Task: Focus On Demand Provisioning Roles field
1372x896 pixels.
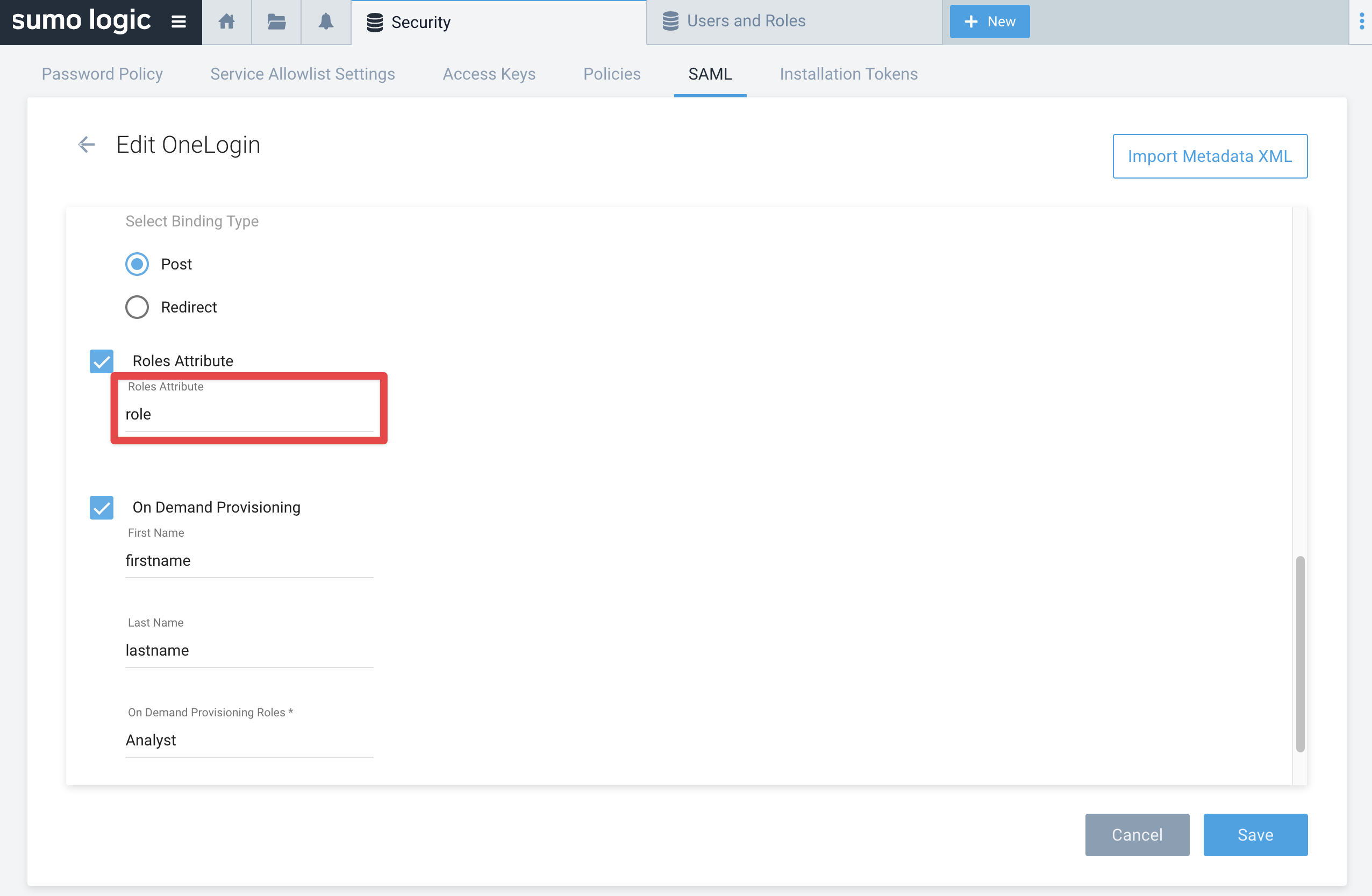Action: 249,741
